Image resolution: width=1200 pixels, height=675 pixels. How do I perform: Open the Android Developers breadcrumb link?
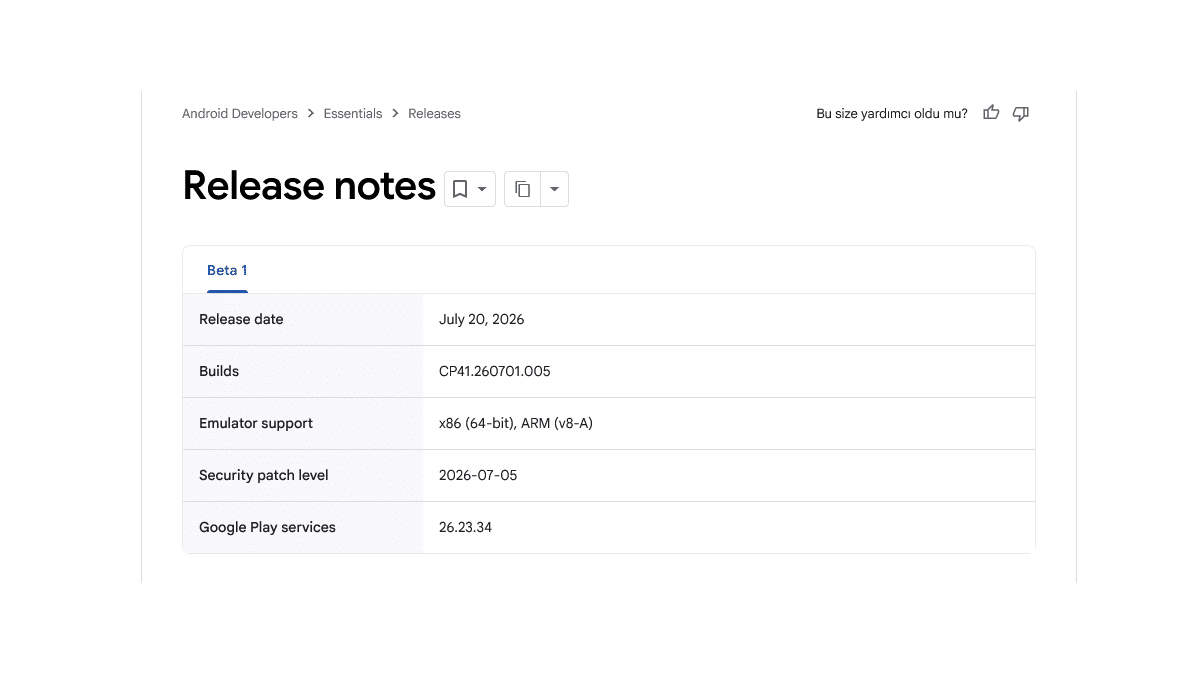[x=240, y=114]
